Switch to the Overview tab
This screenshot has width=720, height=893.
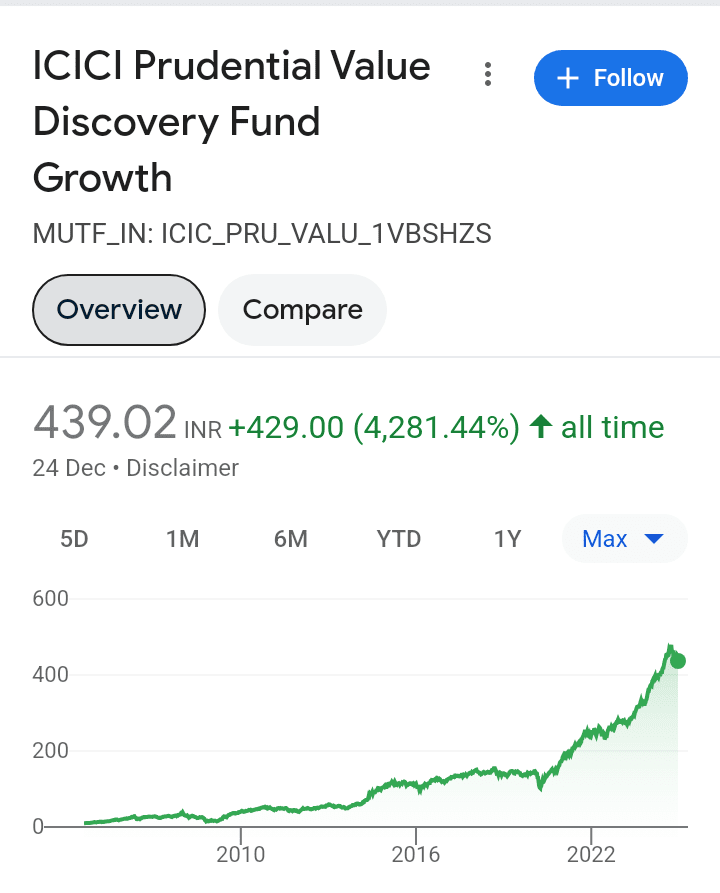118,310
